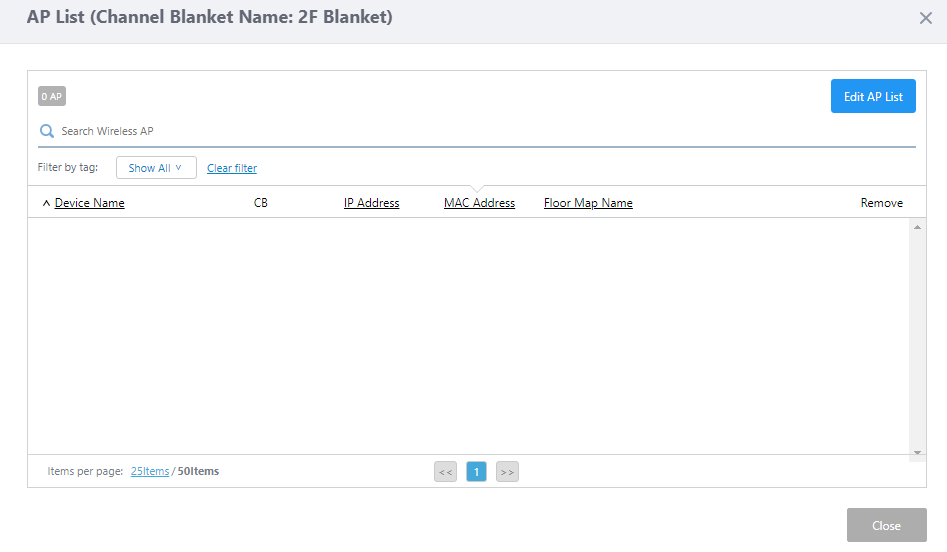
Task: Sort the table by MAC Address
Action: [x=479, y=203]
